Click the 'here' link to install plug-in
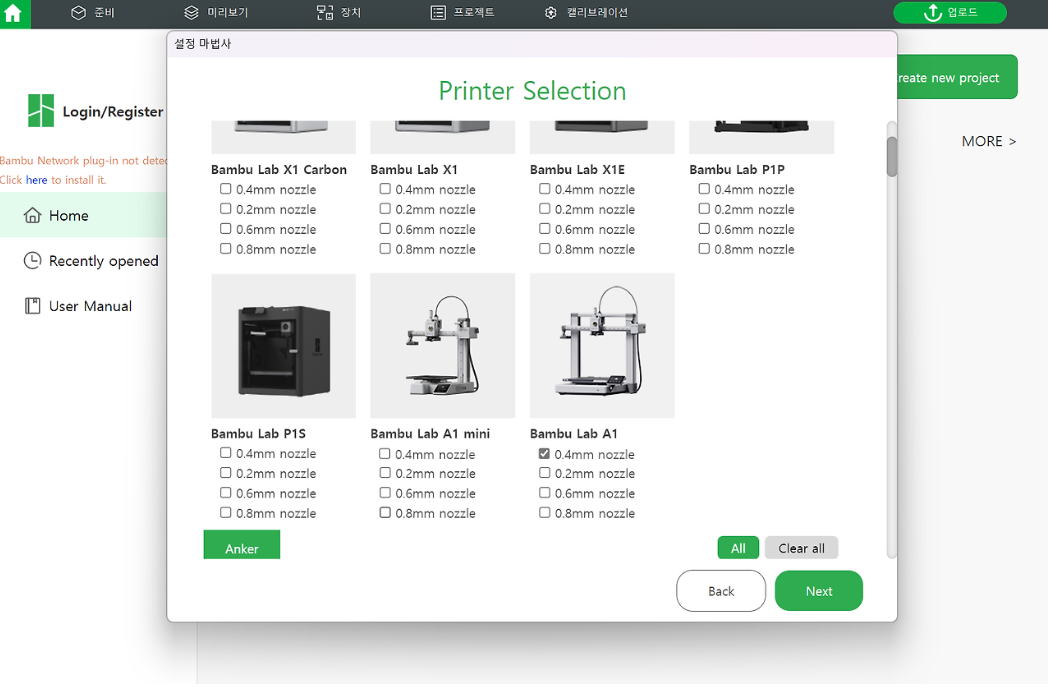The height and width of the screenshot is (688, 1050). tap(36, 180)
